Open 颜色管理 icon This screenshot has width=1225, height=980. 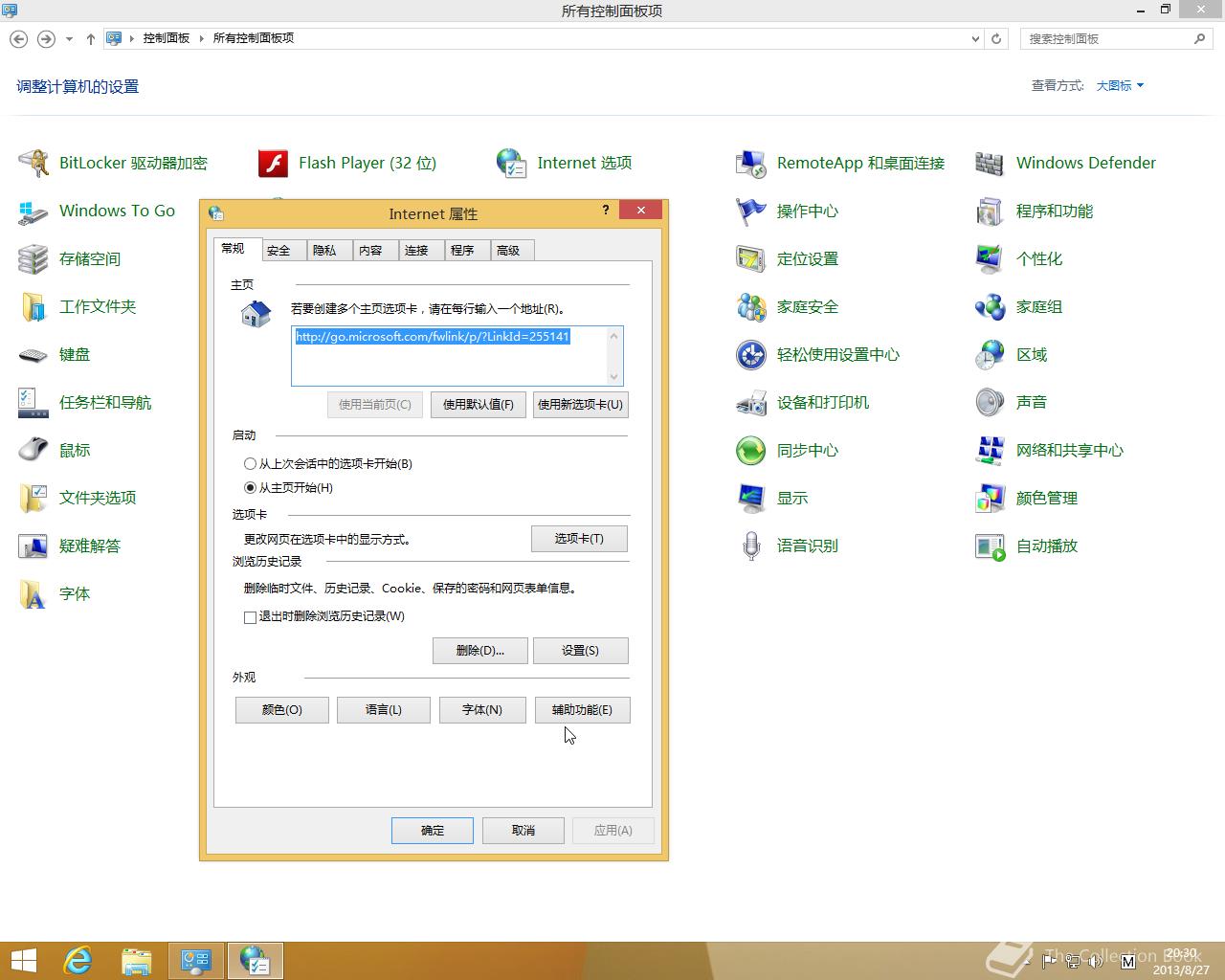[x=991, y=499]
